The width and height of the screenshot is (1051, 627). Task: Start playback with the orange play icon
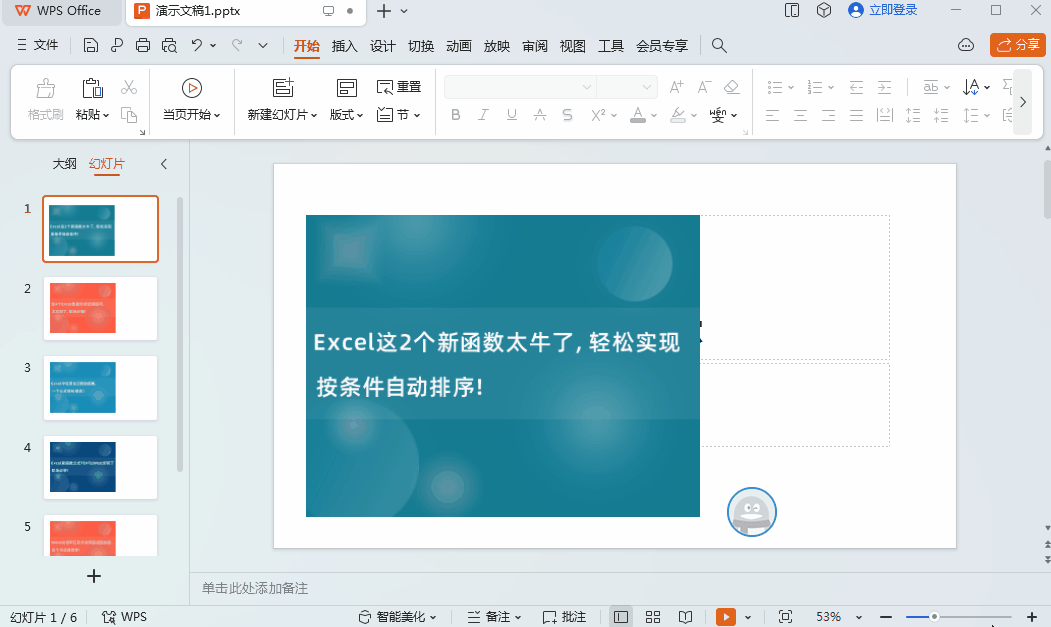(x=725, y=616)
